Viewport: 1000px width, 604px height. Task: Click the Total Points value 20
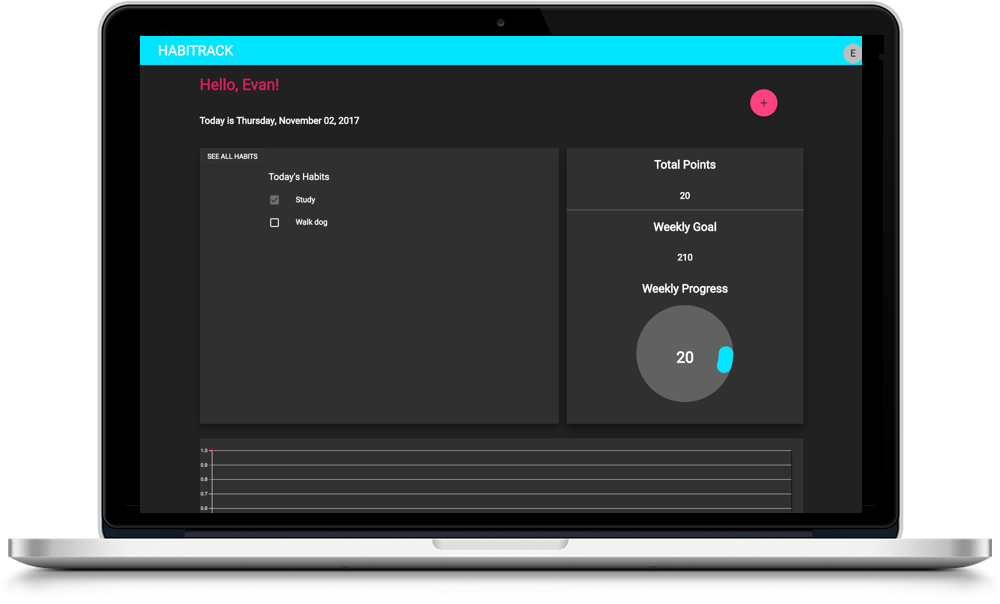(x=685, y=196)
